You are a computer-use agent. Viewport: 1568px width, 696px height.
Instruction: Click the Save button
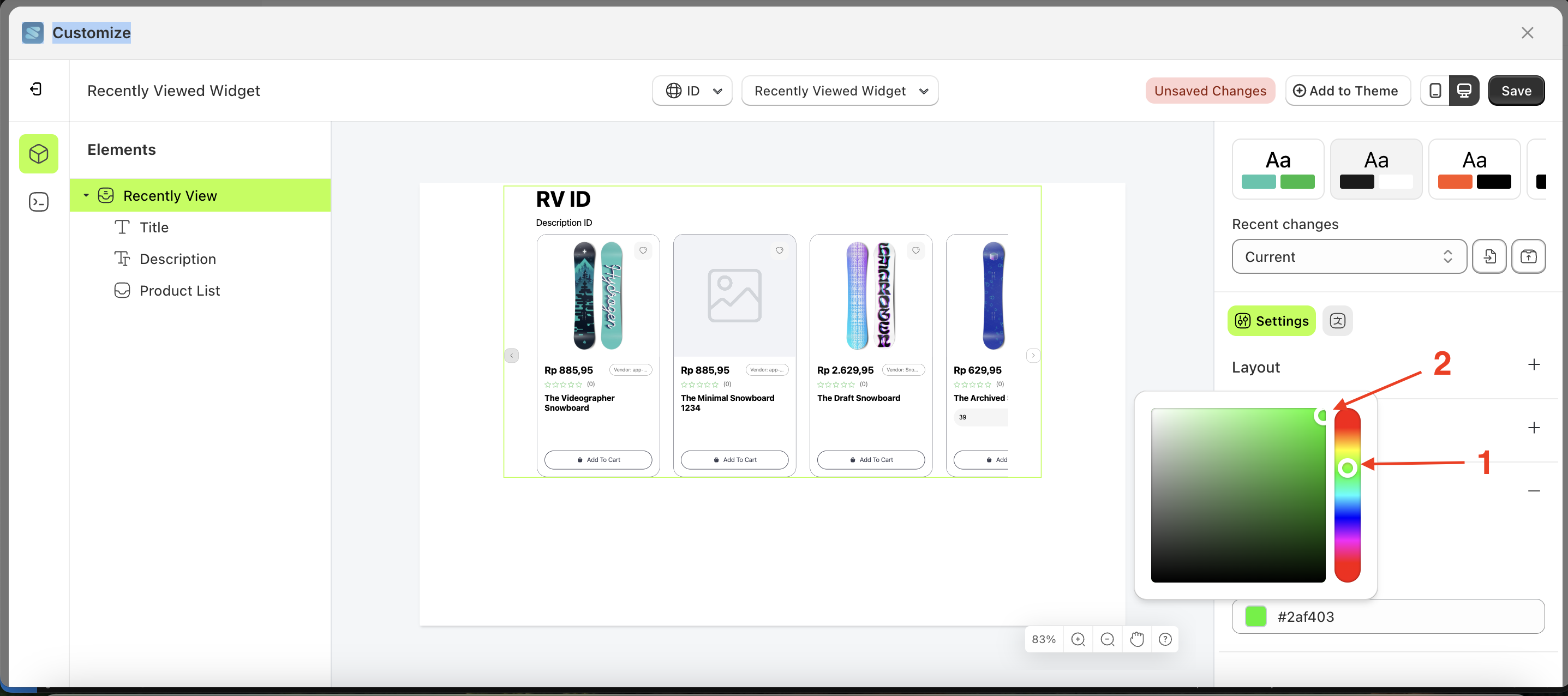(x=1516, y=90)
